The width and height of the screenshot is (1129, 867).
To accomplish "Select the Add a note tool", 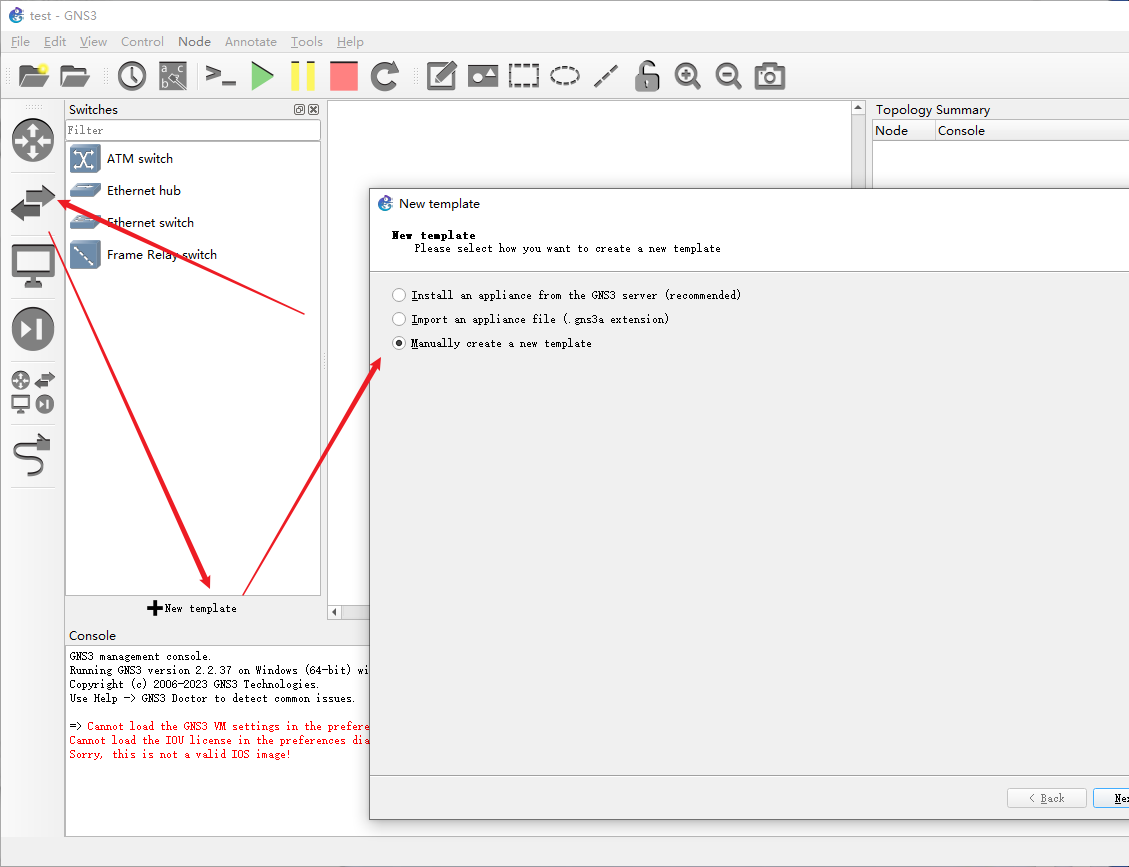I will point(441,76).
